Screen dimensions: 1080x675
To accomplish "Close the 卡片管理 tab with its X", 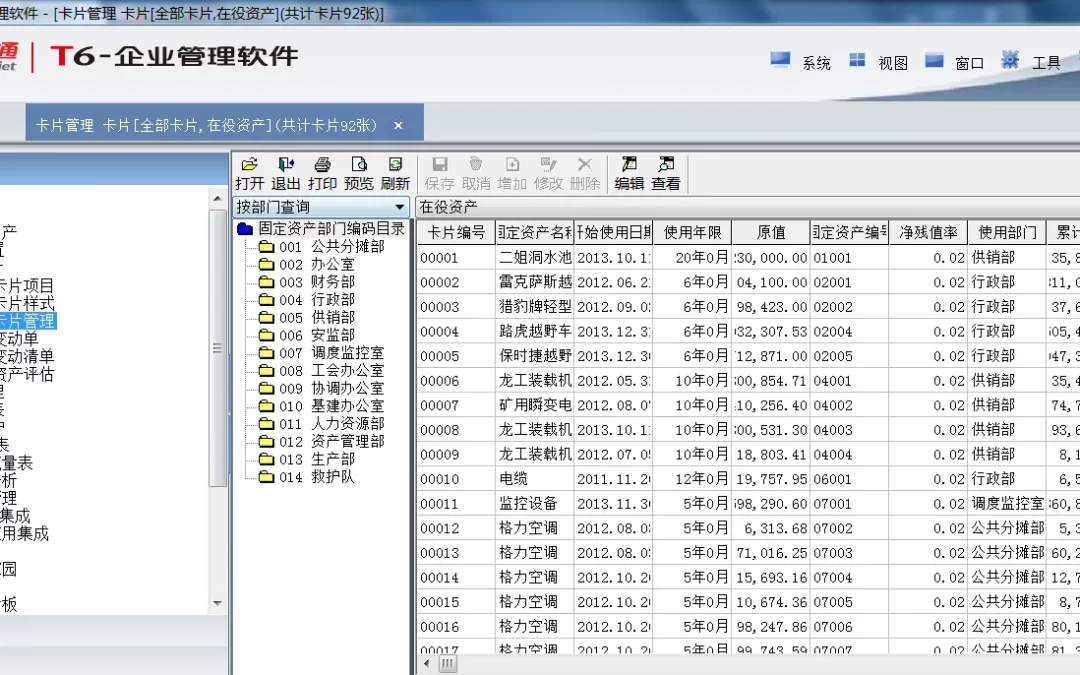I will pos(398,125).
